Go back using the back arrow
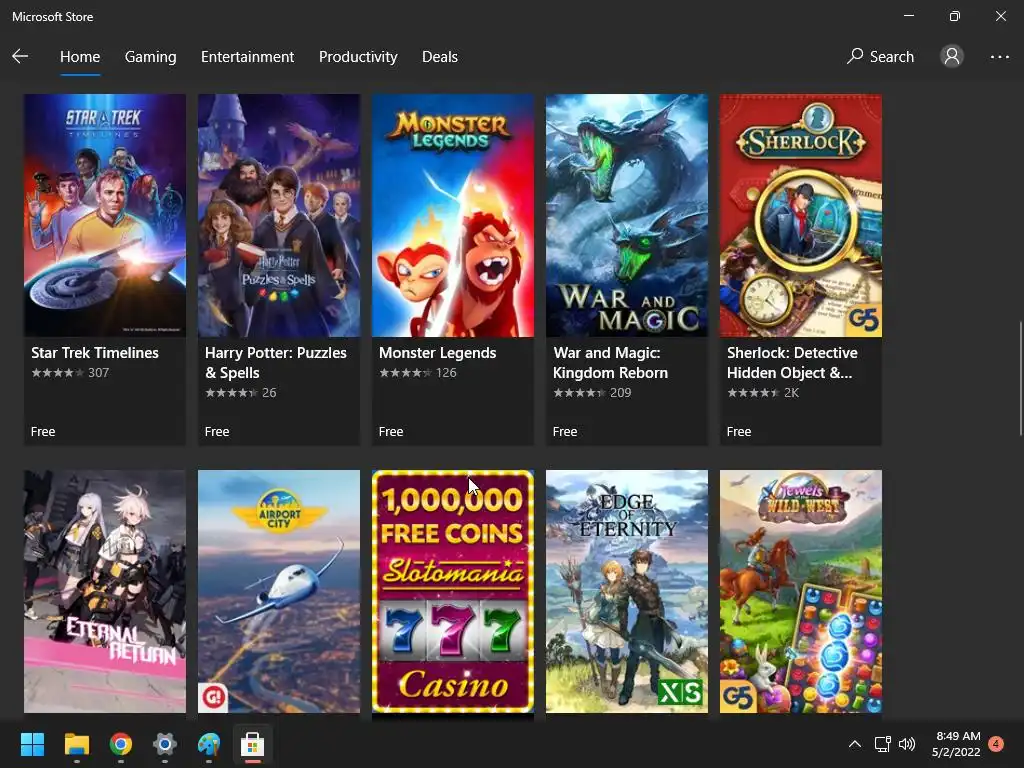The image size is (1024, 768). 20,57
